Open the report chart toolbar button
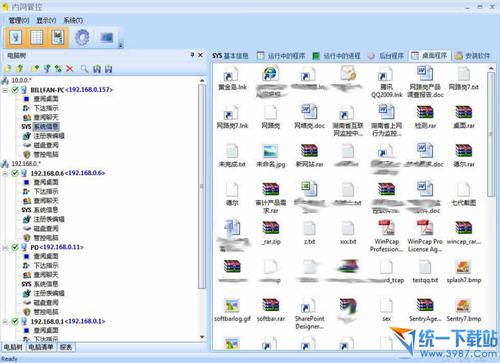 coord(58,37)
